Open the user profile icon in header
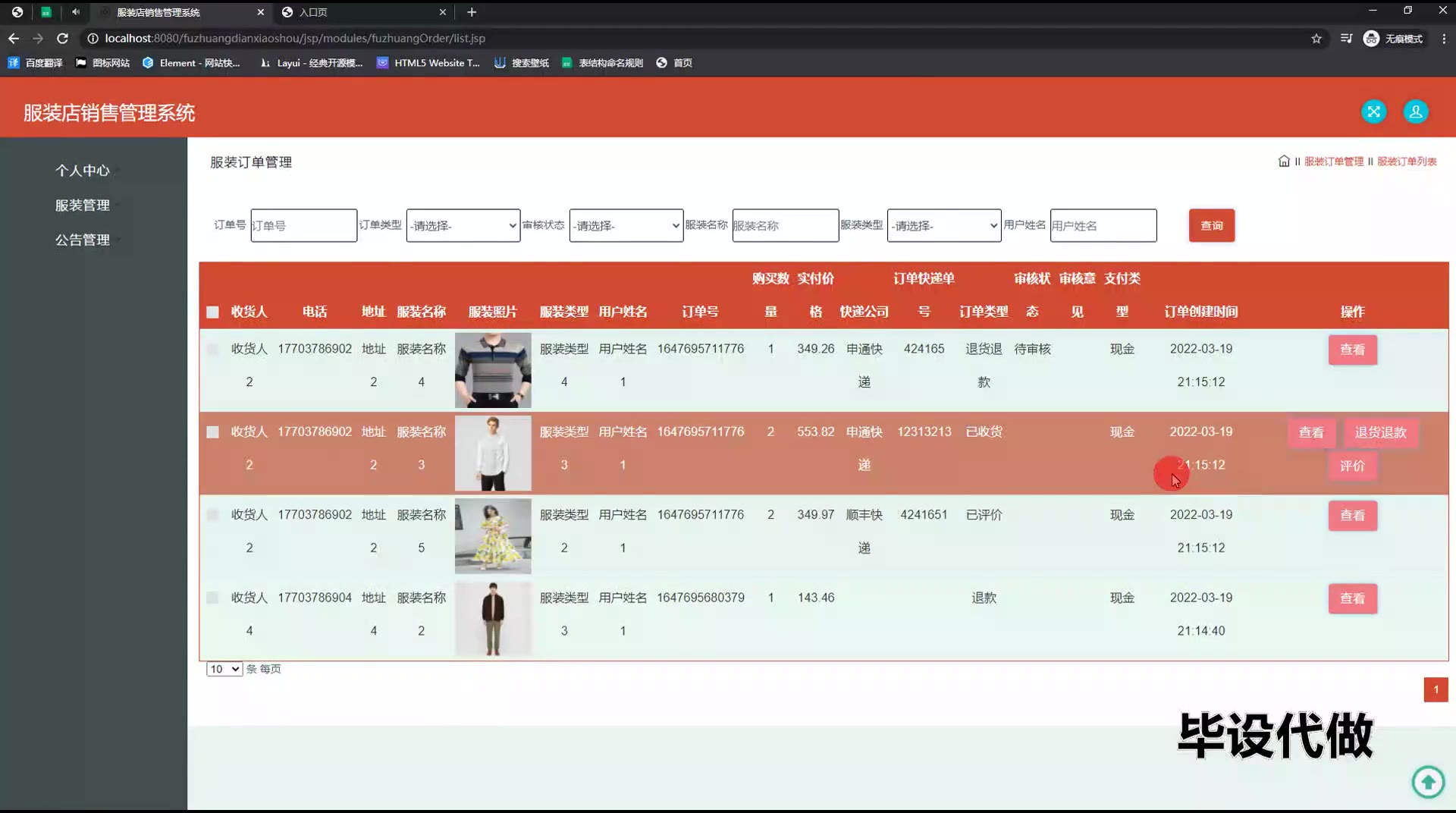The height and width of the screenshot is (813, 1456). 1415,112
